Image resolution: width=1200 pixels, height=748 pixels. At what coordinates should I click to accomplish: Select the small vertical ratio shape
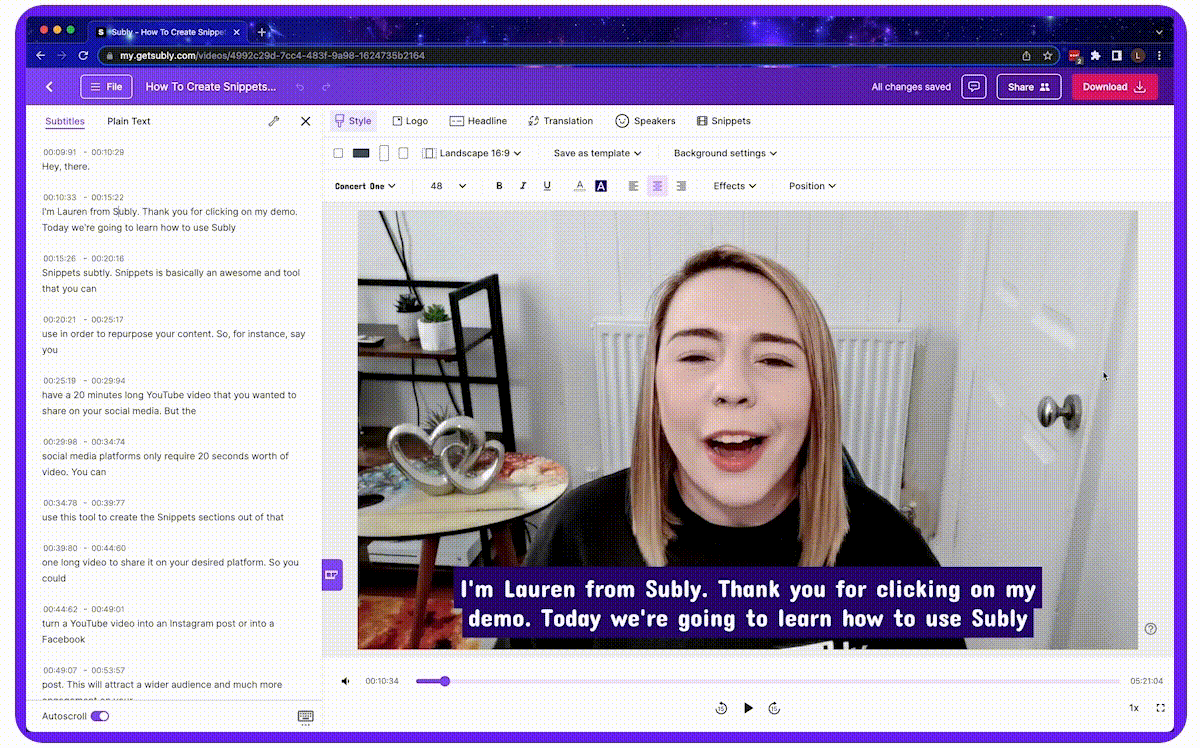(x=403, y=153)
